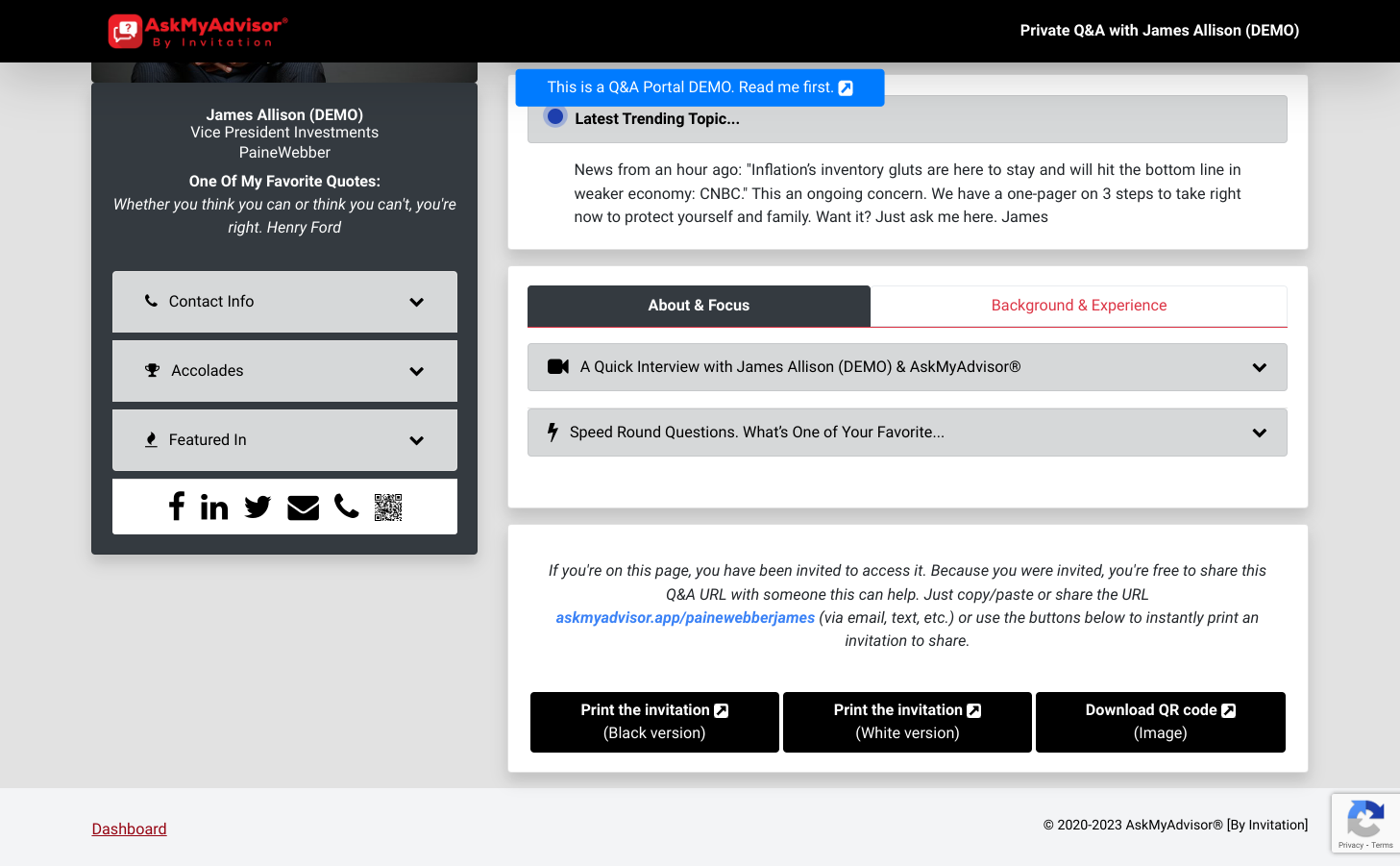Print the invitation White version

[x=907, y=722]
